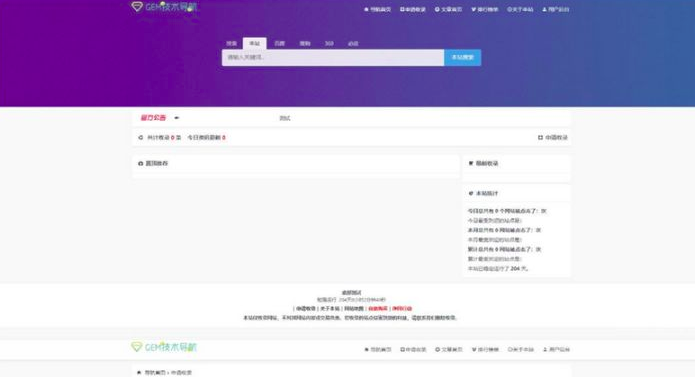Image resolution: width=695 pixels, height=377 pixels.
Task: Click the GEM logo in purple header
Action: coord(164,7)
